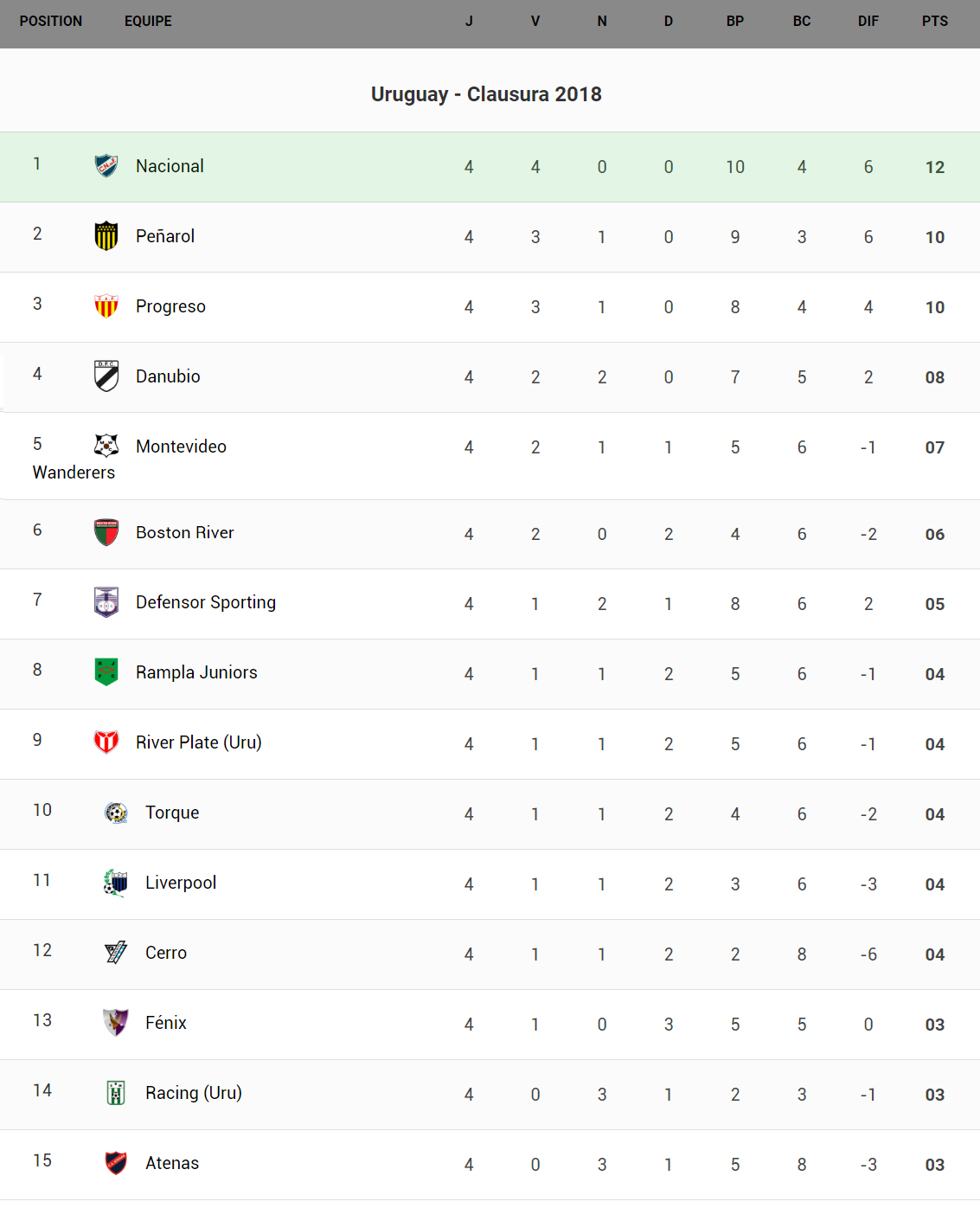Click the Atenas club crest icon
980x1208 pixels.
(116, 1163)
